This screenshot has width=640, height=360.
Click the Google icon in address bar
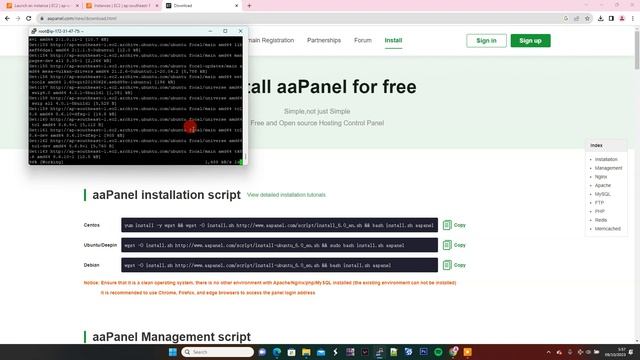point(566,18)
